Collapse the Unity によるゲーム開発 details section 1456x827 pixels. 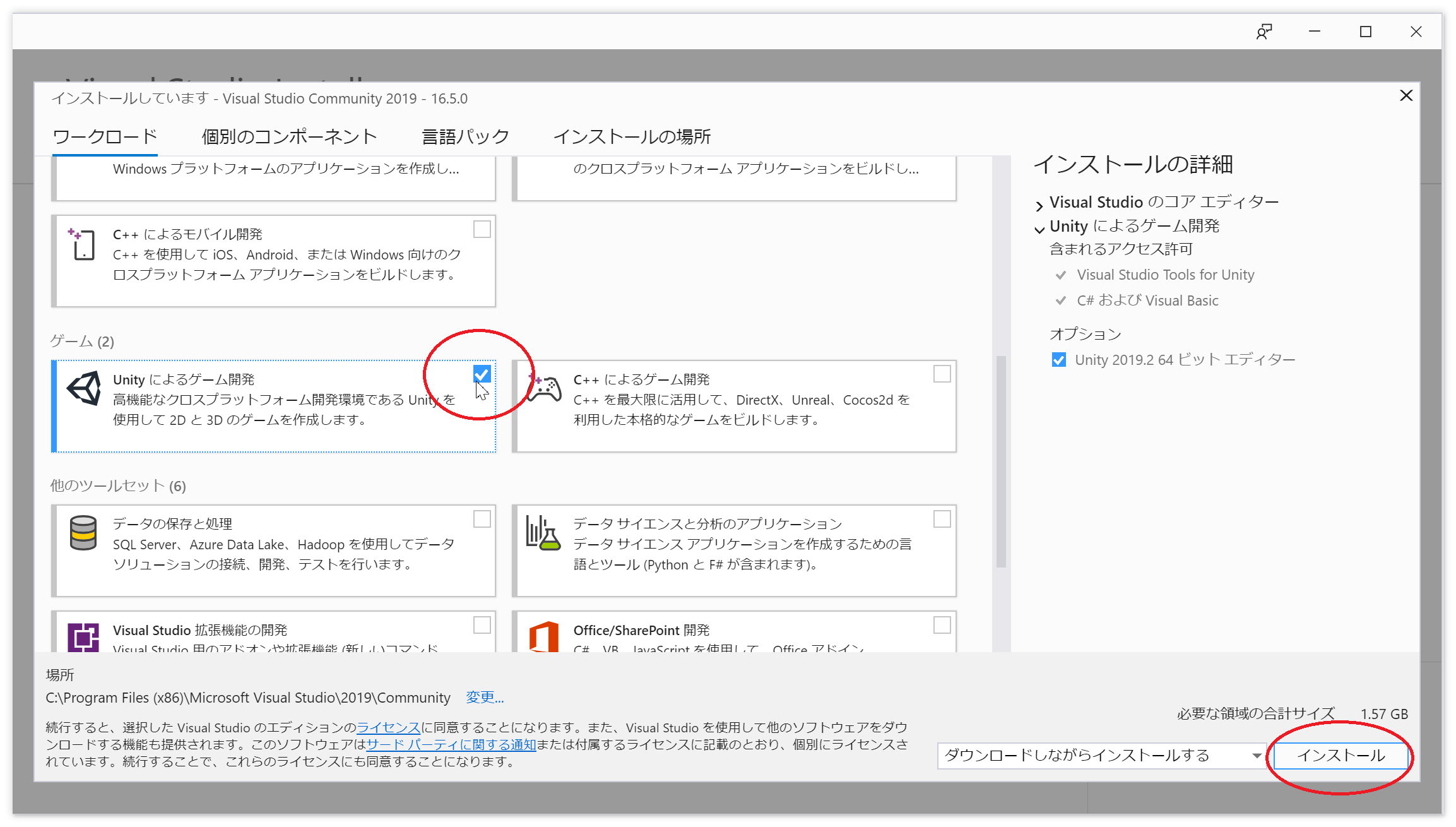coord(1039,230)
